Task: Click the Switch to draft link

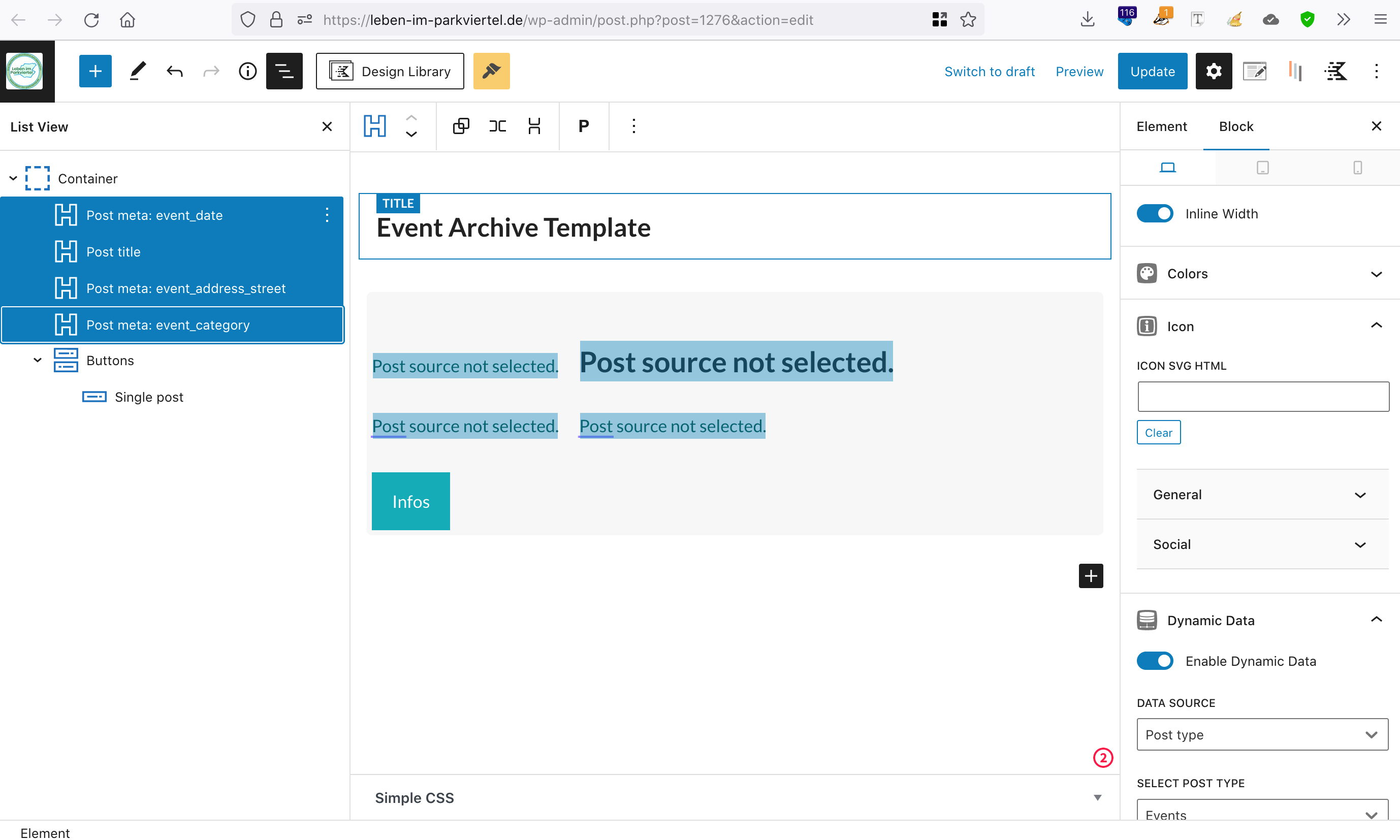Action: tap(989, 71)
